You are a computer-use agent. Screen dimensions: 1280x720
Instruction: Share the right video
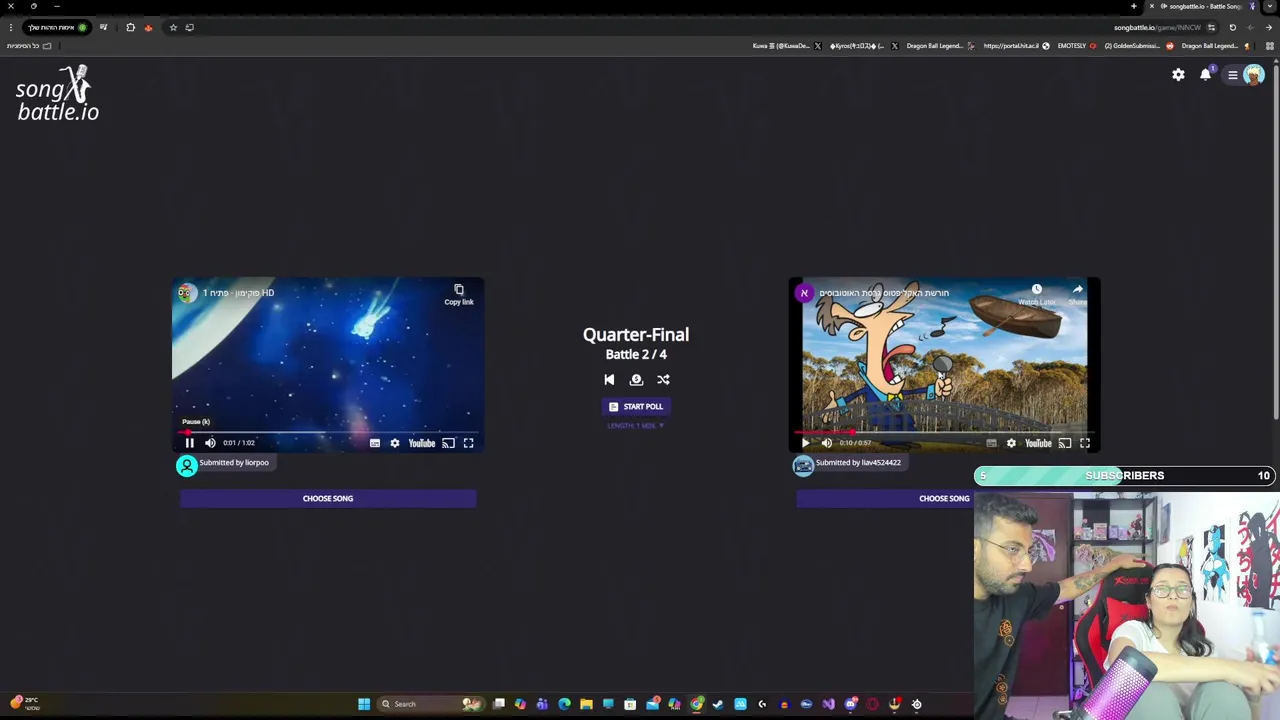click(x=1077, y=294)
